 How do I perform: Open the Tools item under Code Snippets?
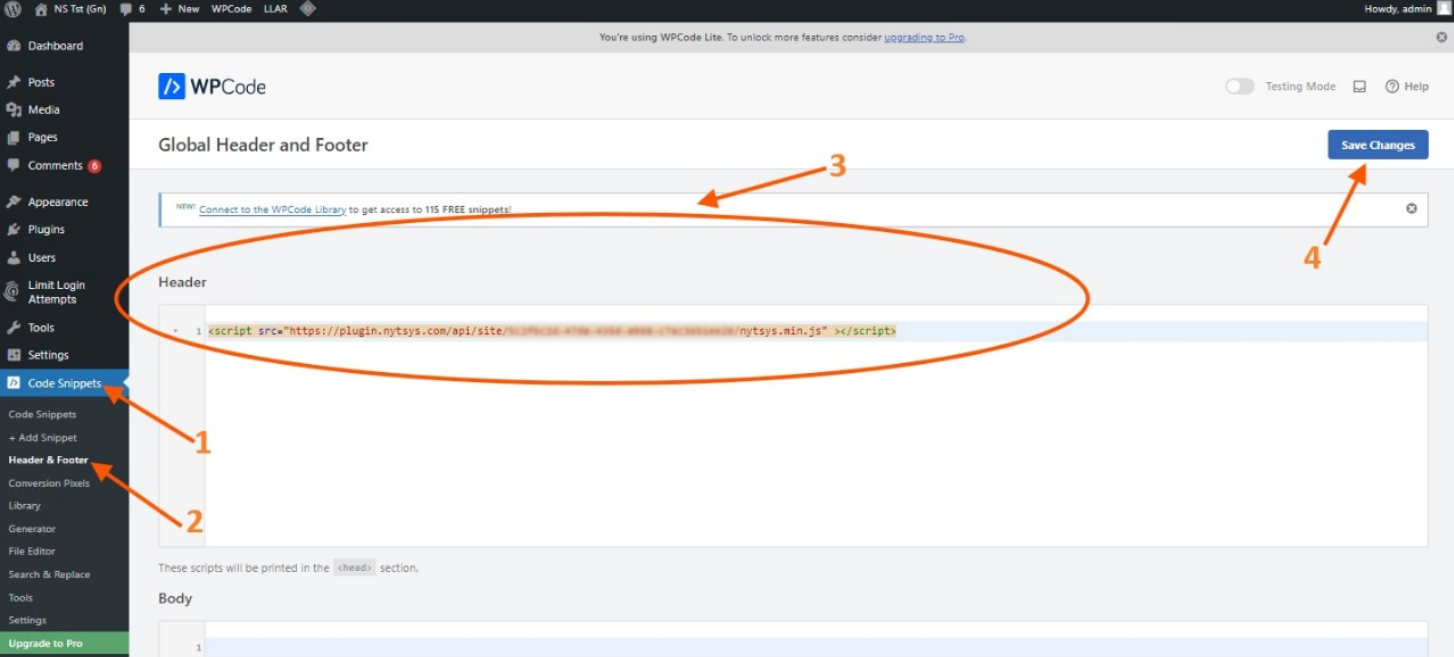point(20,598)
